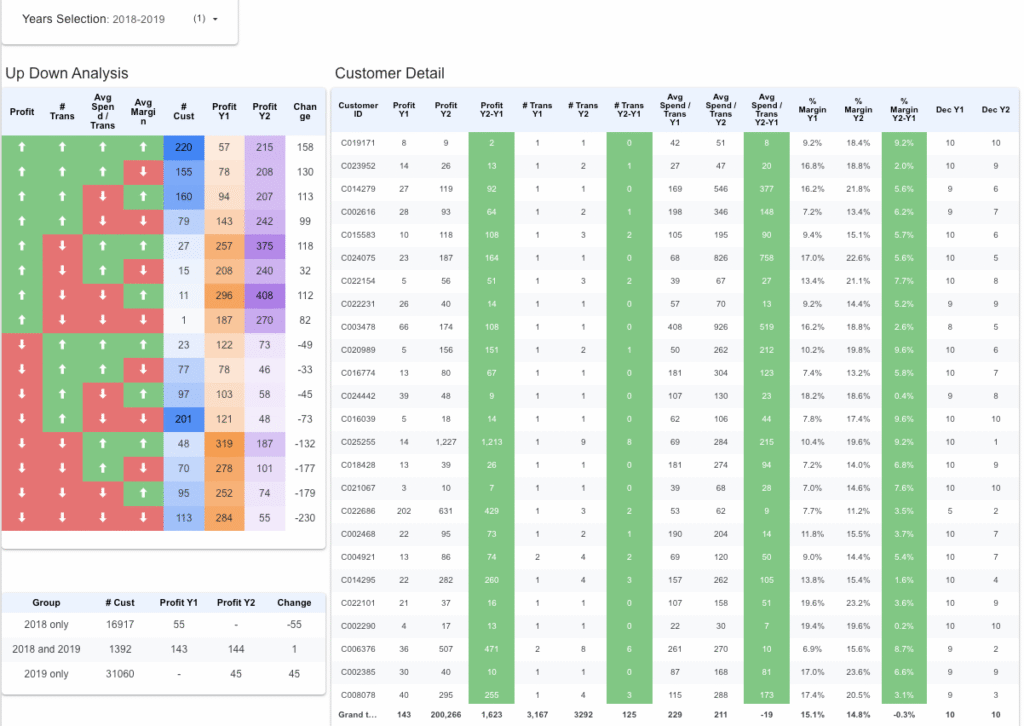The image size is (1024, 726).
Task: Click Profit down arrow in 23-customer row
Action: coord(21,344)
